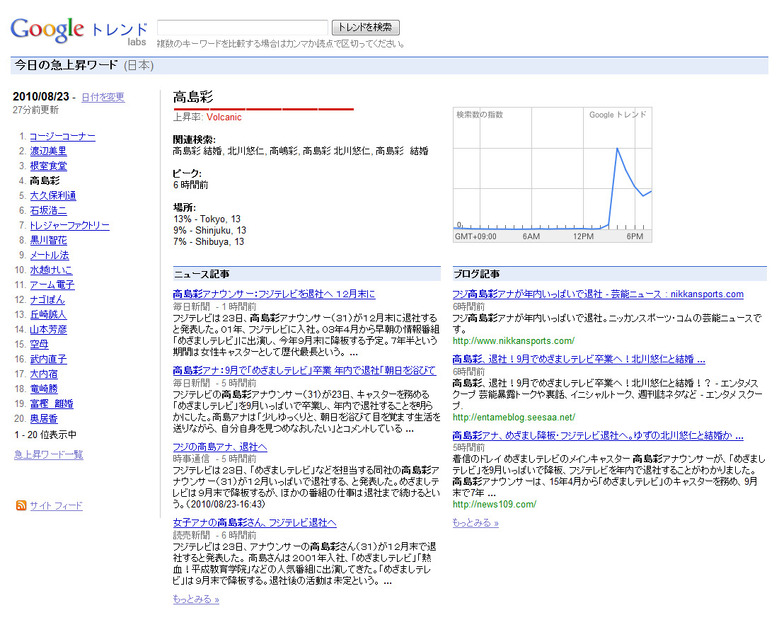Viewport: 779px width, 620px height.
Task: Open rank 6 trend 石坂浩二
Action: 48,211
